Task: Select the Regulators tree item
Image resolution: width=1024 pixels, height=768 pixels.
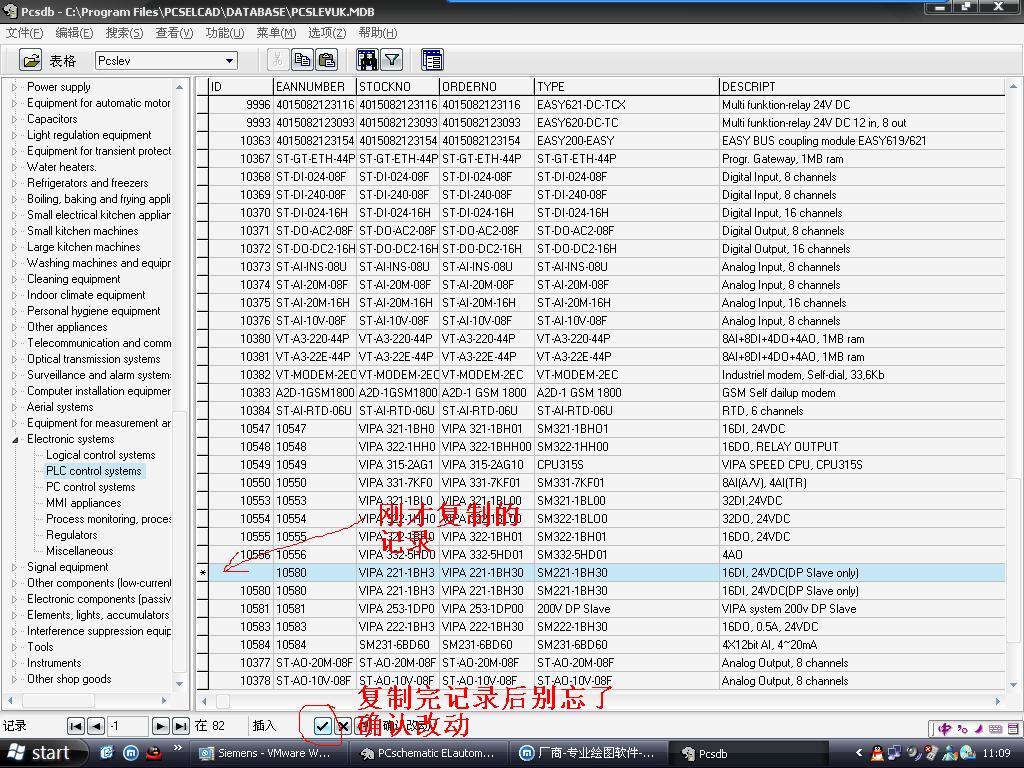Action: (x=71, y=535)
